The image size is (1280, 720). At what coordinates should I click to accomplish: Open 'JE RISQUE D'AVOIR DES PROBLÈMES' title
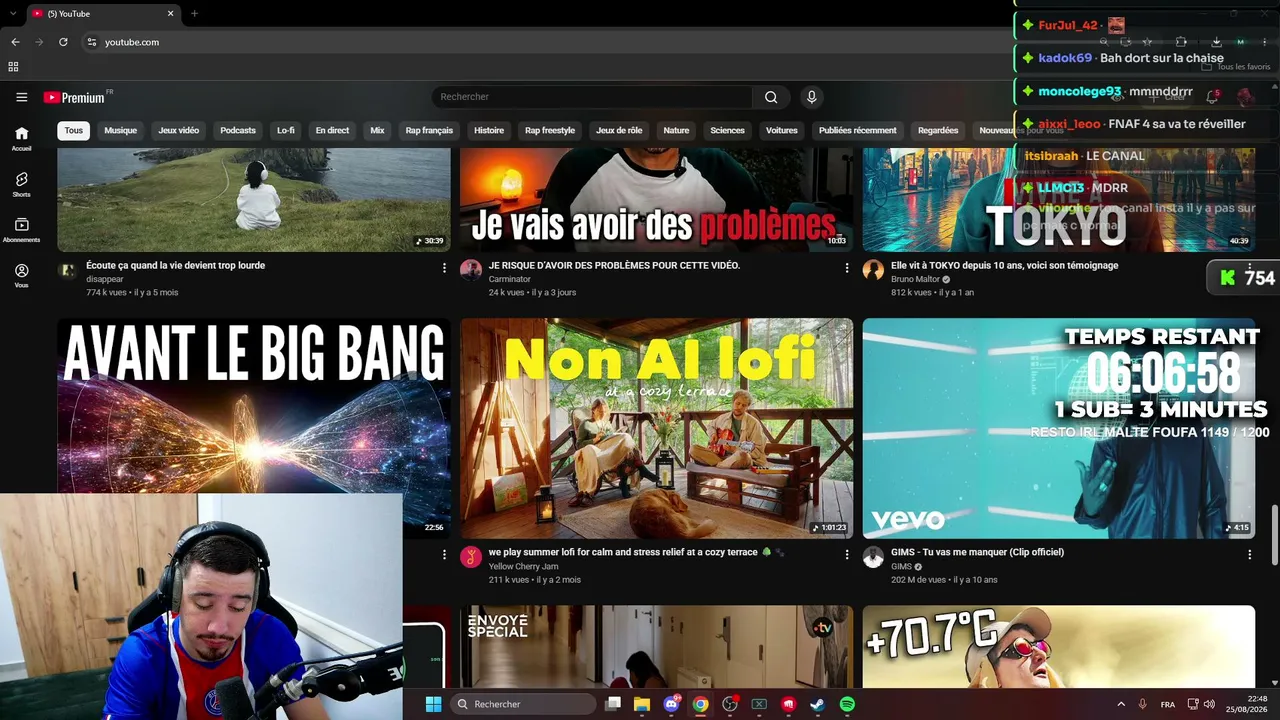[614, 265]
